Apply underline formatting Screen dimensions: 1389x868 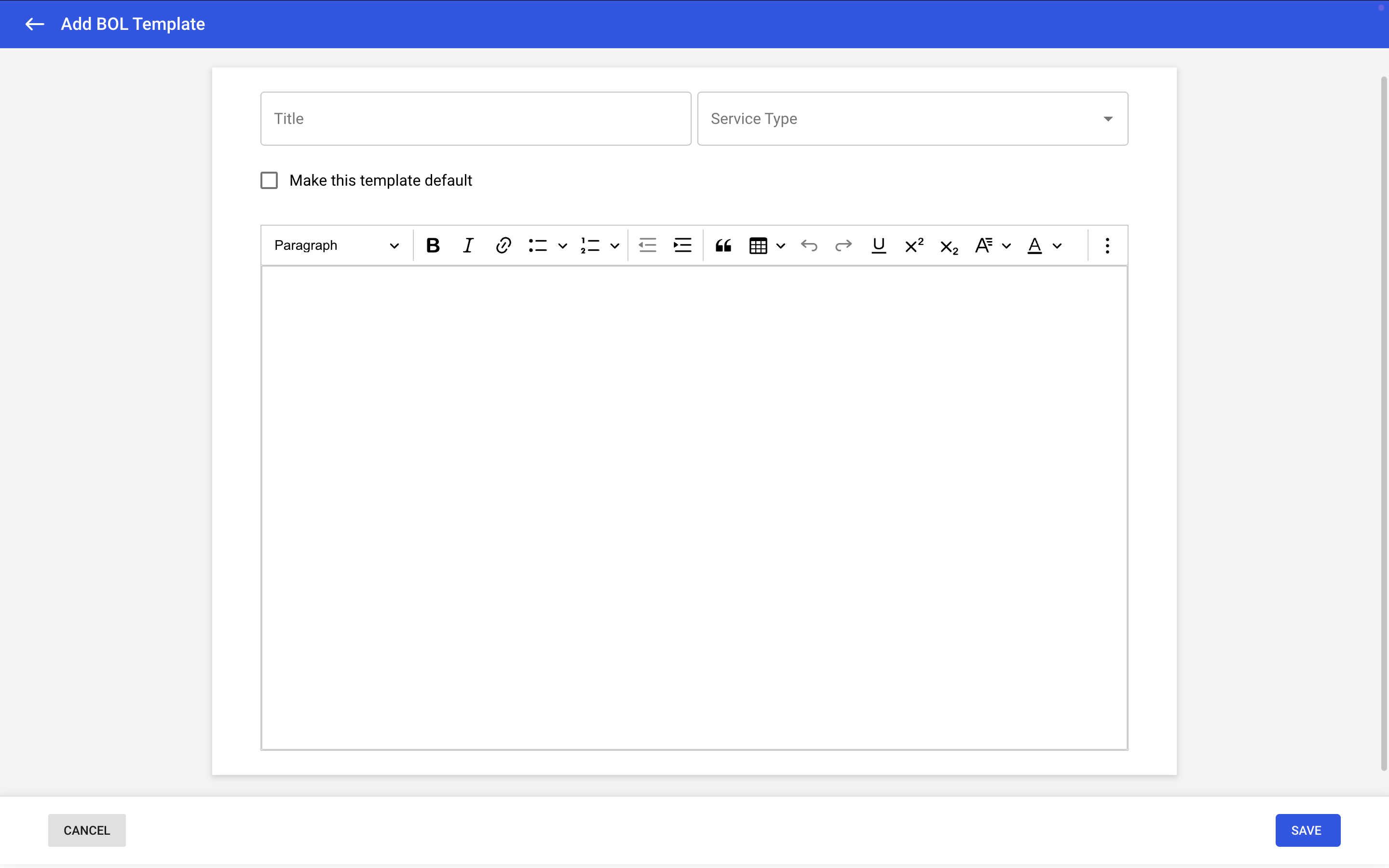pos(878,246)
